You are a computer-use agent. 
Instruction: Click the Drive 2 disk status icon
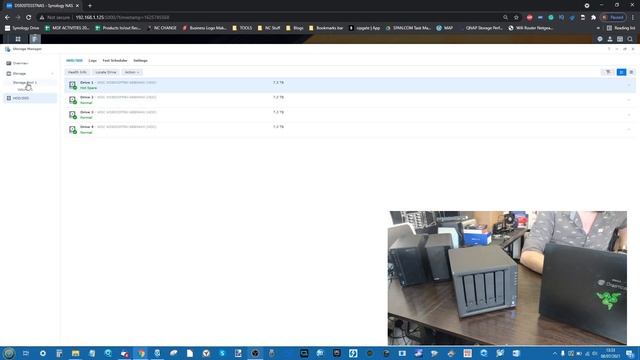[x=73, y=100]
